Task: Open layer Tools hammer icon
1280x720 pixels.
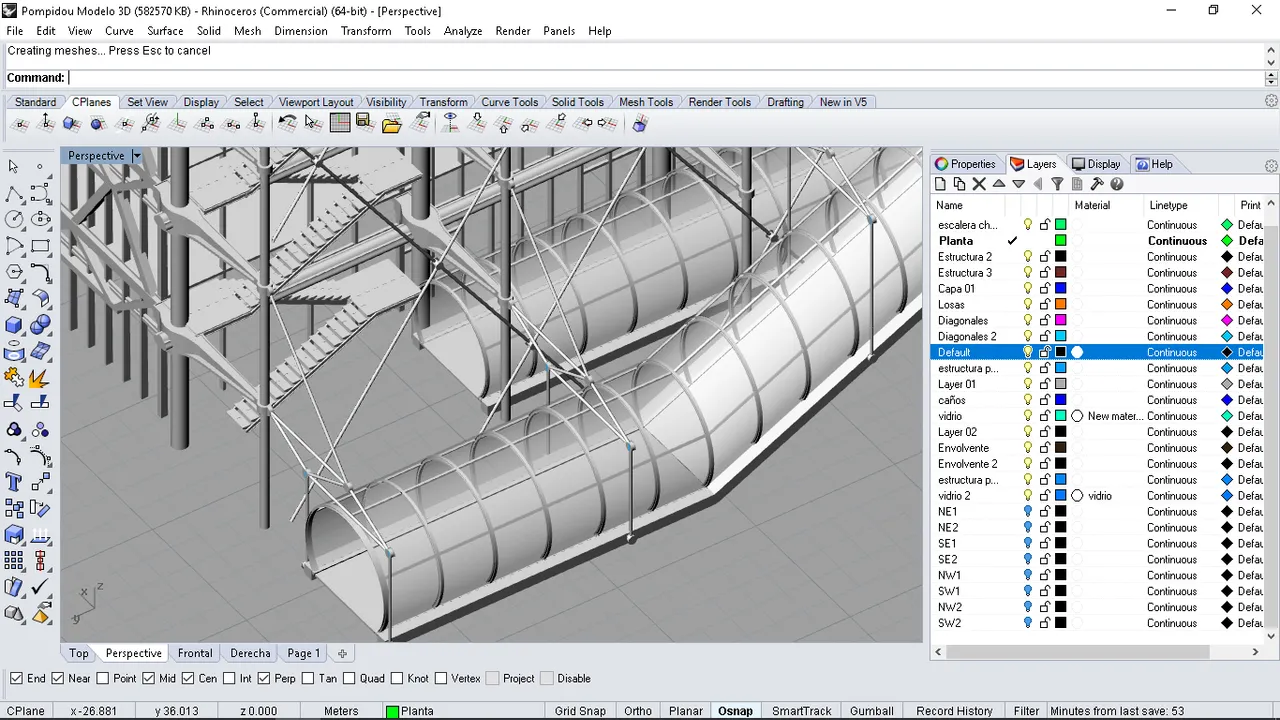Action: click(x=1097, y=184)
